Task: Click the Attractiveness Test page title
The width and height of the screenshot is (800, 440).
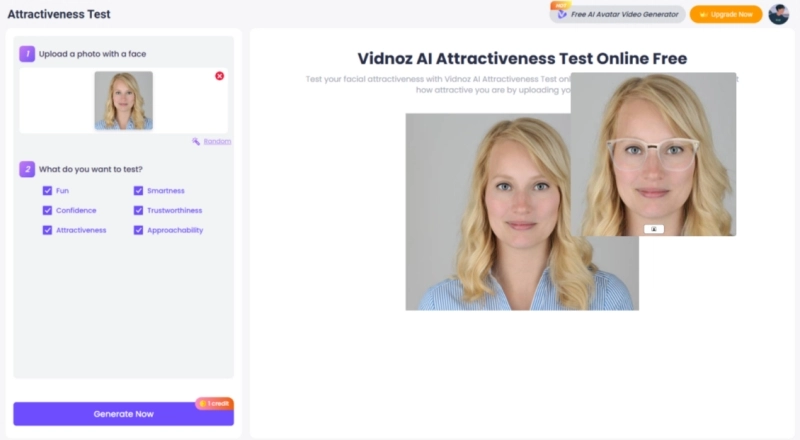Action: click(59, 14)
